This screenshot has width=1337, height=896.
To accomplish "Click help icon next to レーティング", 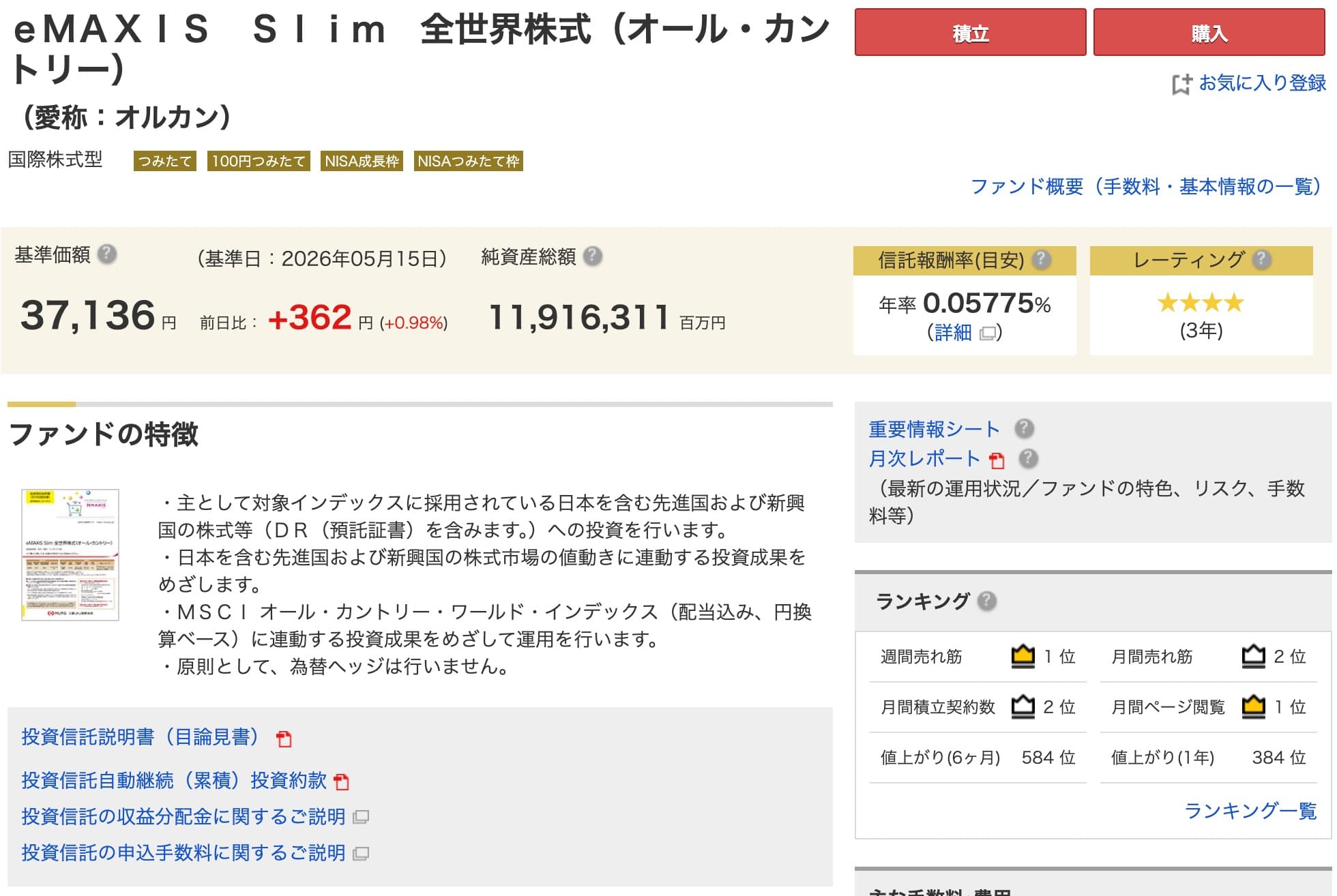I will click(1262, 259).
